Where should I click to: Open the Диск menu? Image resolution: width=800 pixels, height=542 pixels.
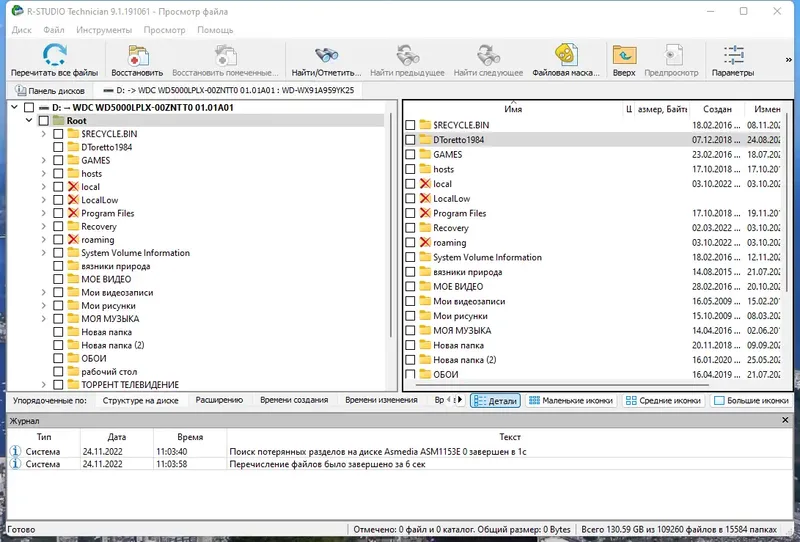tap(21, 30)
